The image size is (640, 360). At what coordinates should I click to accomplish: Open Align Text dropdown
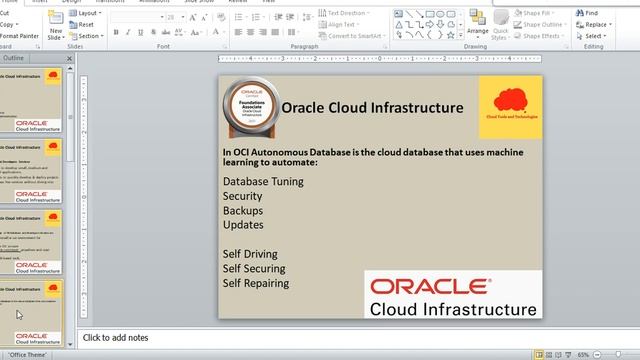(338, 24)
